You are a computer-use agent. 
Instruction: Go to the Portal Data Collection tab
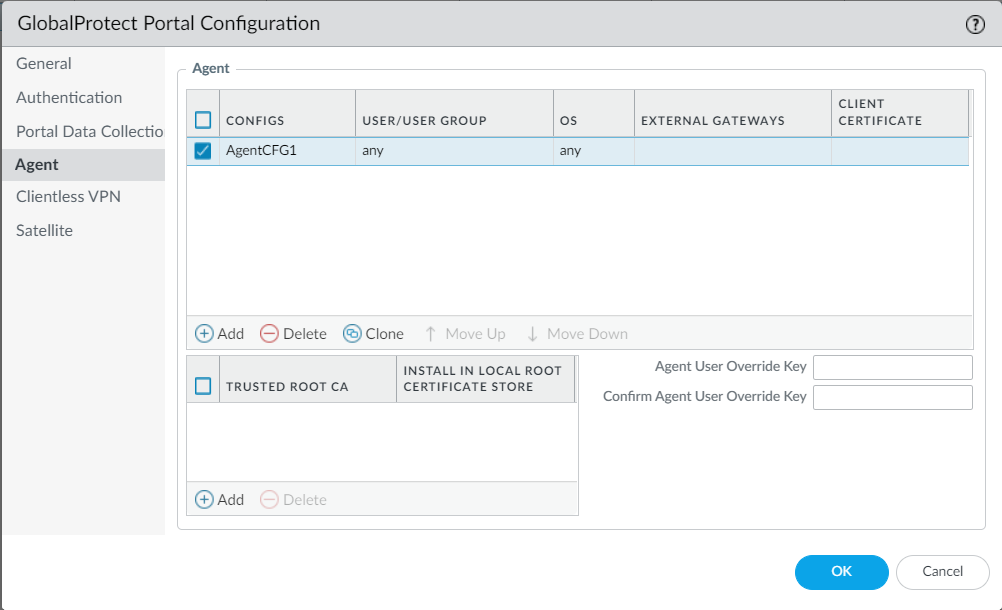[89, 132]
